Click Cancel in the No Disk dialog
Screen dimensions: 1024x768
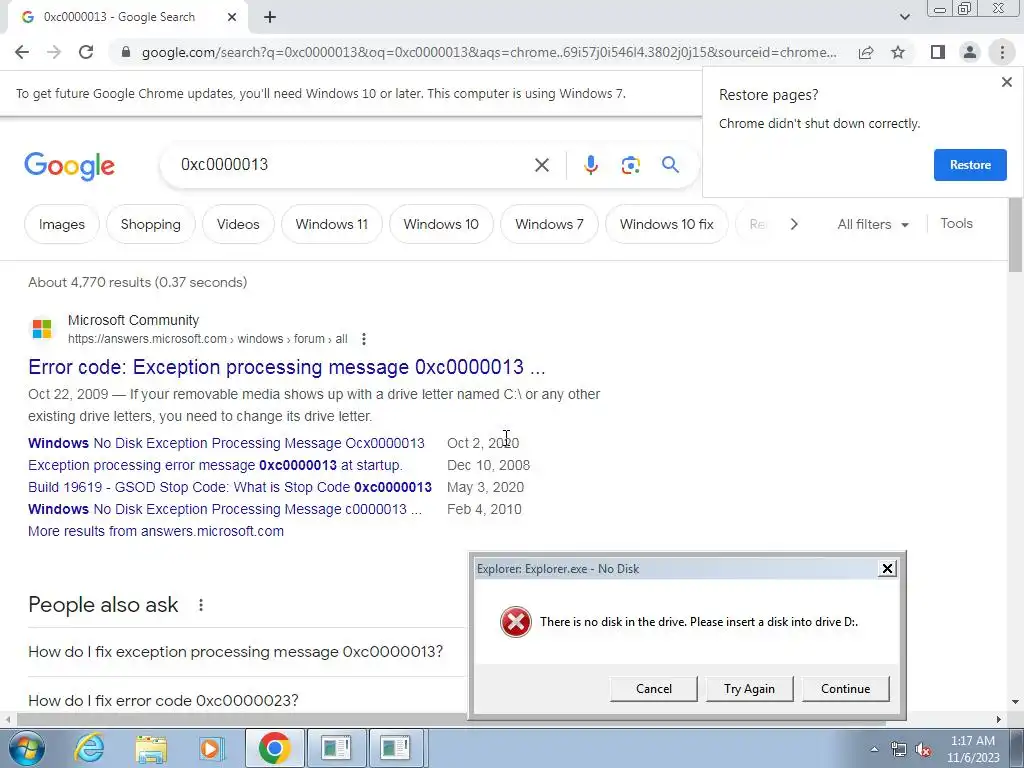(x=654, y=689)
